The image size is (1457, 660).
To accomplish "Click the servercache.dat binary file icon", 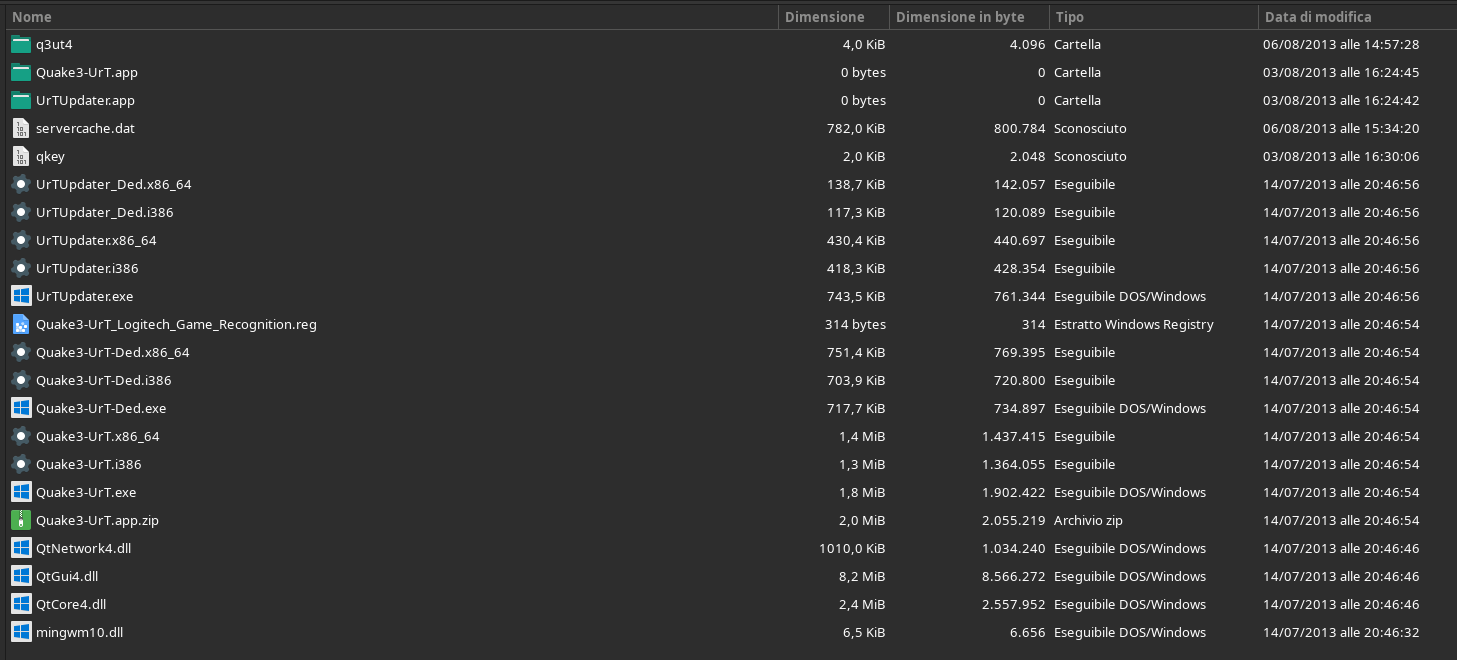I will click(x=21, y=128).
